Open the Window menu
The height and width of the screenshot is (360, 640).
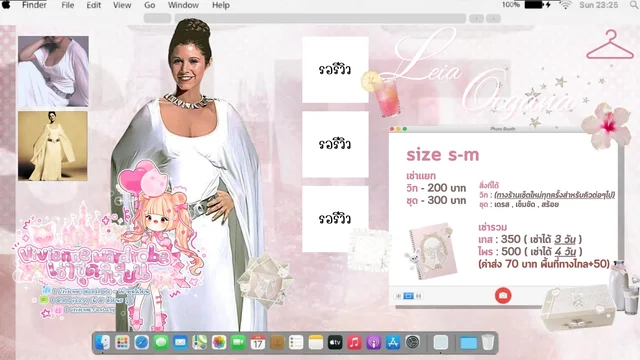pyautogui.click(x=183, y=5)
